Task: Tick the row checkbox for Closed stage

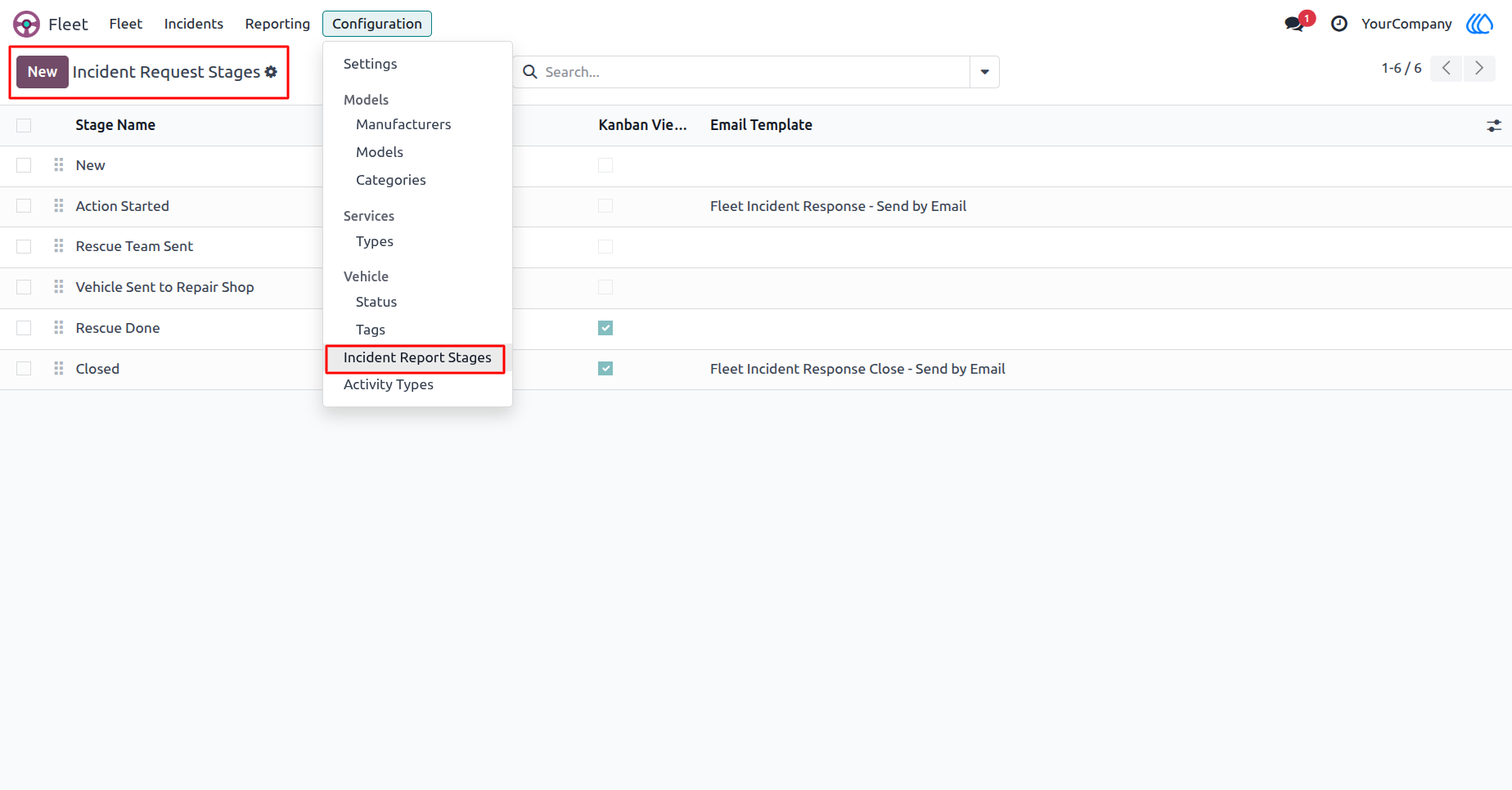Action: click(24, 369)
